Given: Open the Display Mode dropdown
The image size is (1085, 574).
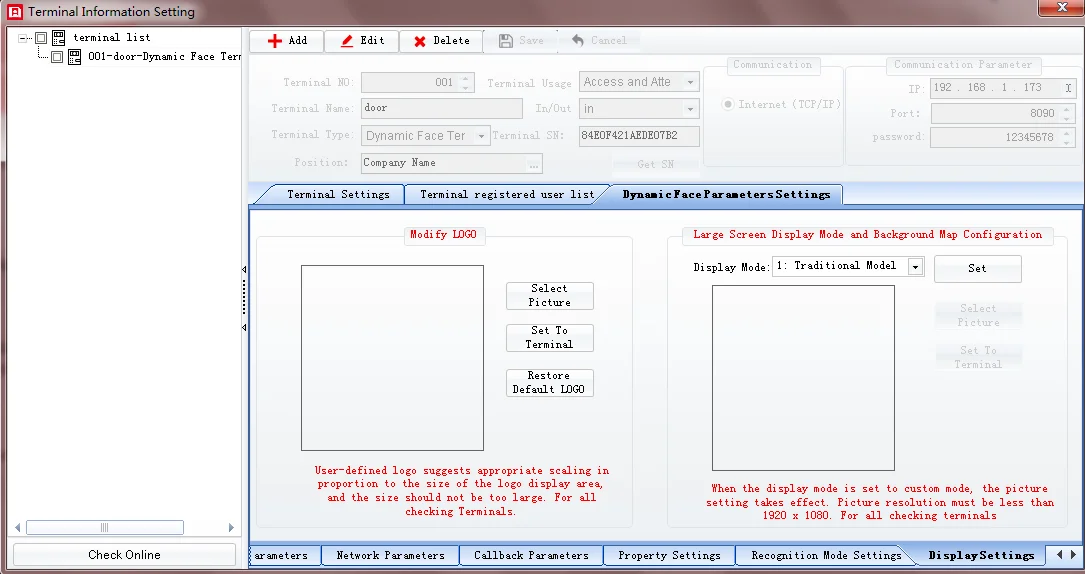Looking at the screenshot, I should coord(915,267).
